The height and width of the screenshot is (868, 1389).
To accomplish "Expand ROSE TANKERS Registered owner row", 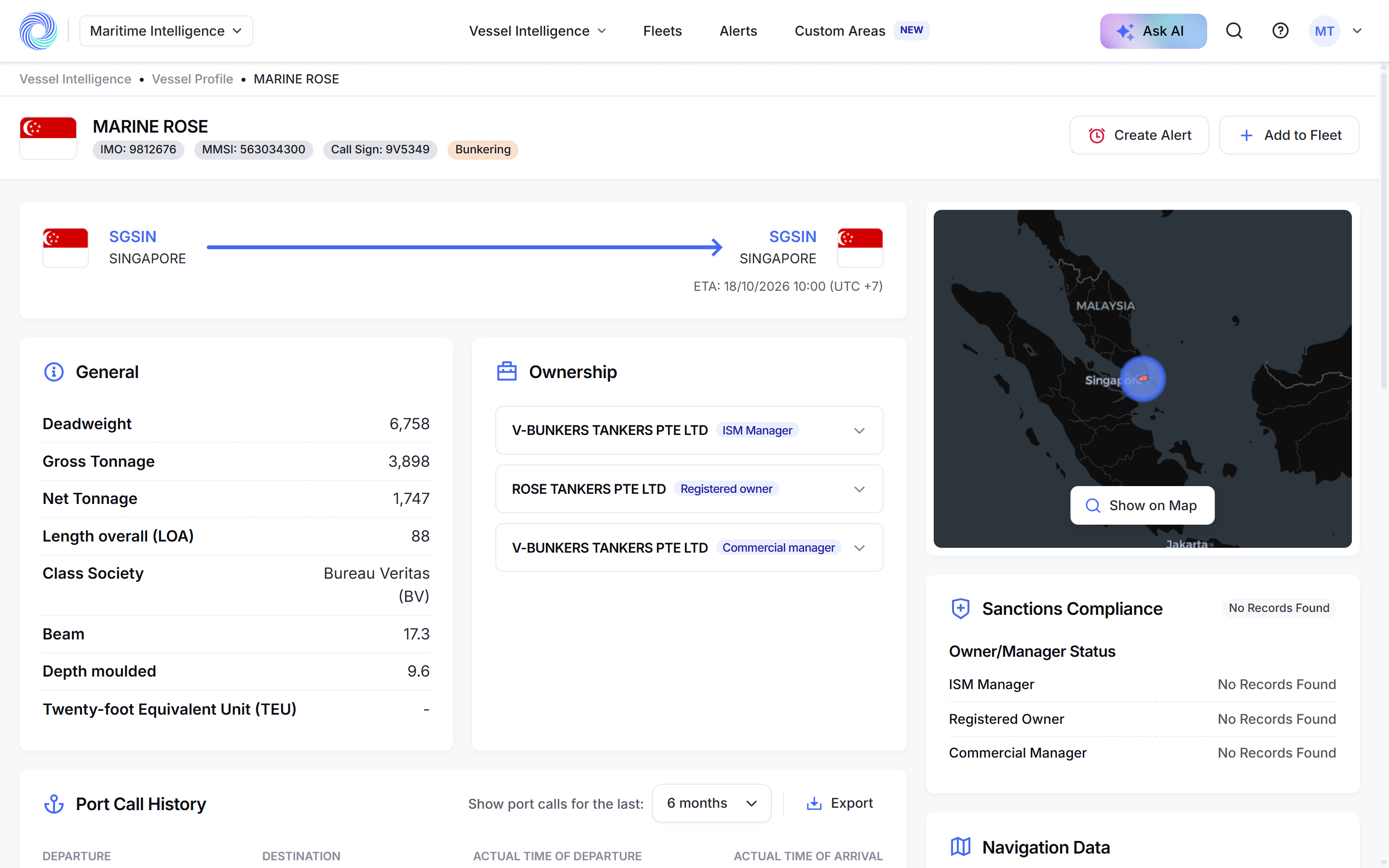I will [x=689, y=488].
